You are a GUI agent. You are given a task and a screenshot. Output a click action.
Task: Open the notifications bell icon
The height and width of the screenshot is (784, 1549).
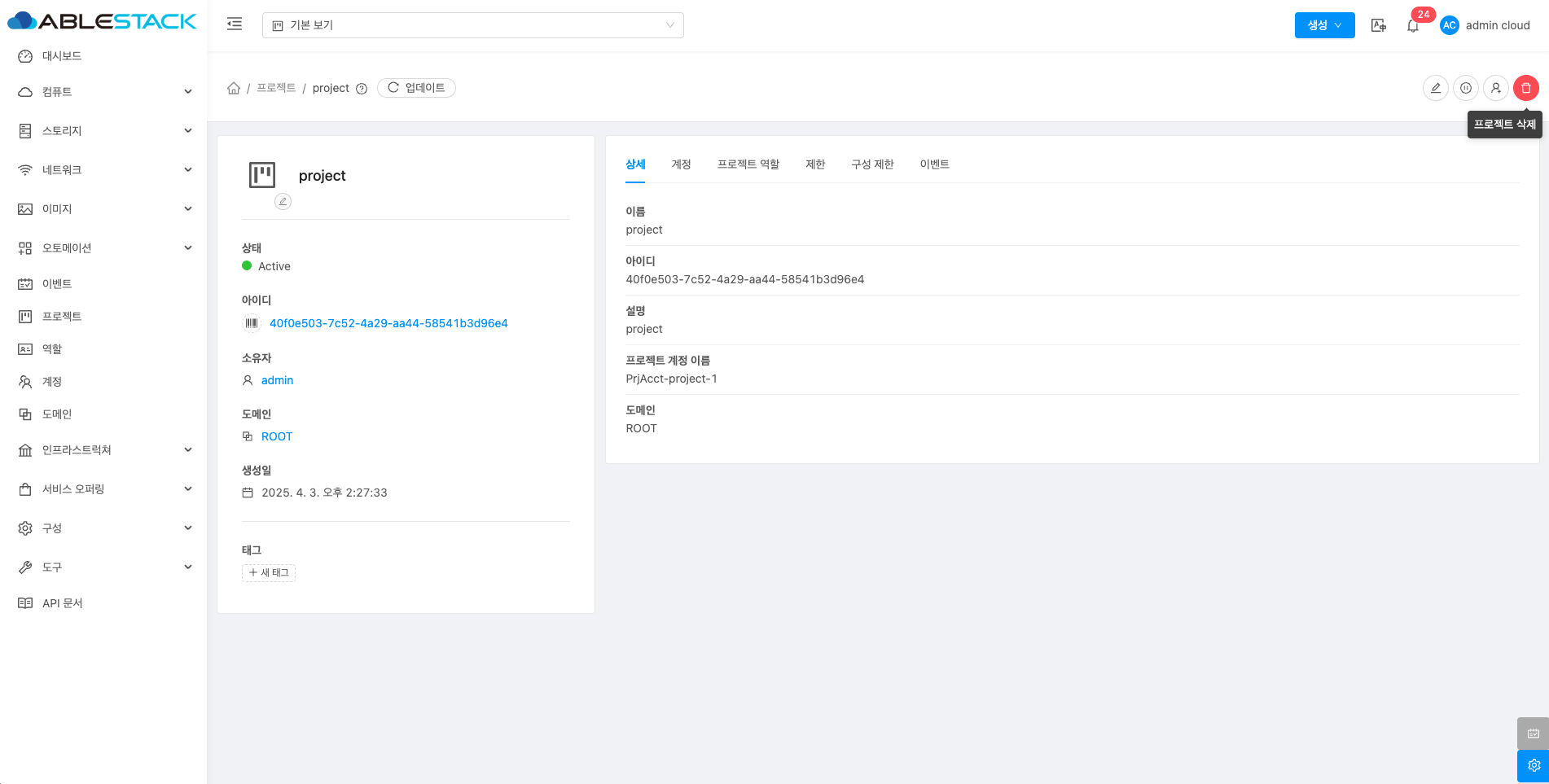coord(1413,26)
